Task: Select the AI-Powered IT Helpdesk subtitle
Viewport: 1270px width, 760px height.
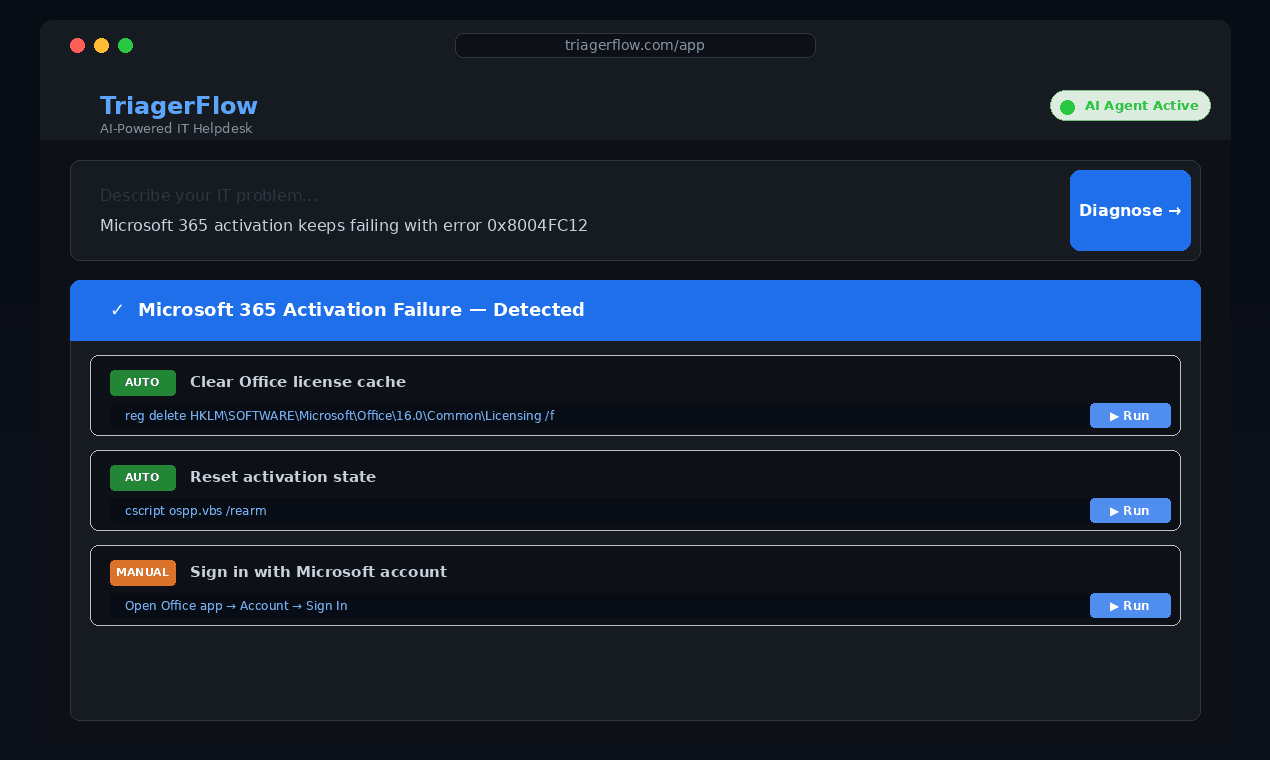Action: tap(176, 128)
